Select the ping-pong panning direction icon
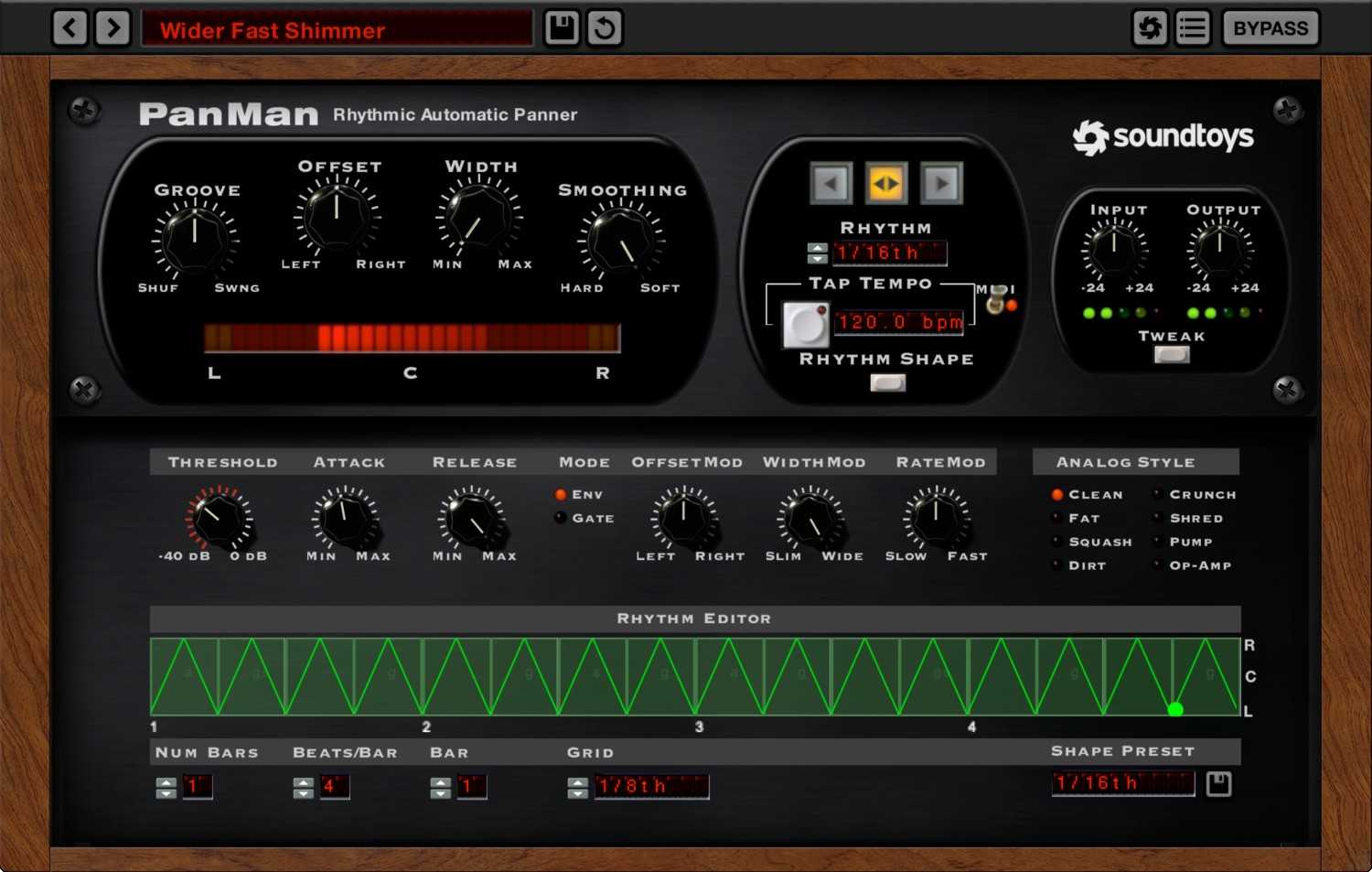 click(885, 182)
